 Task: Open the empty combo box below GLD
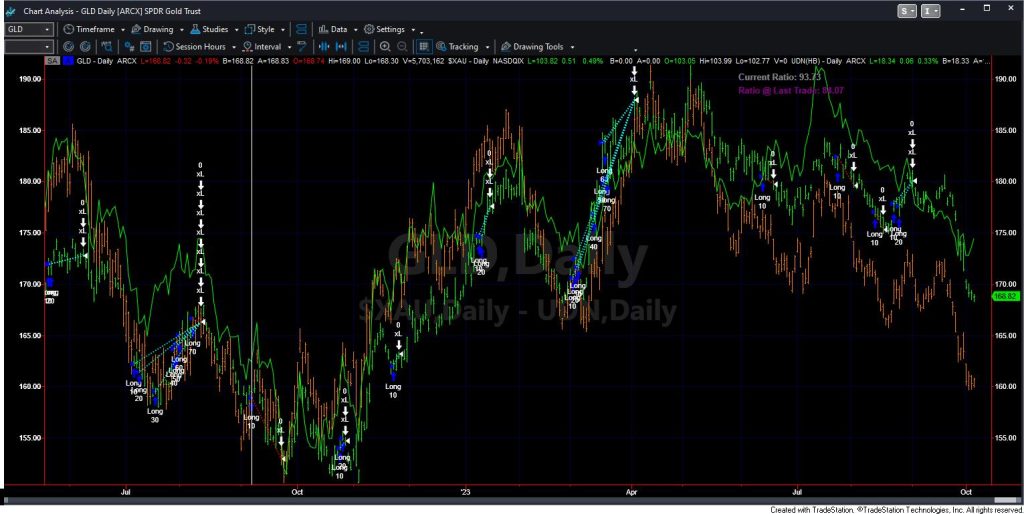pos(29,47)
